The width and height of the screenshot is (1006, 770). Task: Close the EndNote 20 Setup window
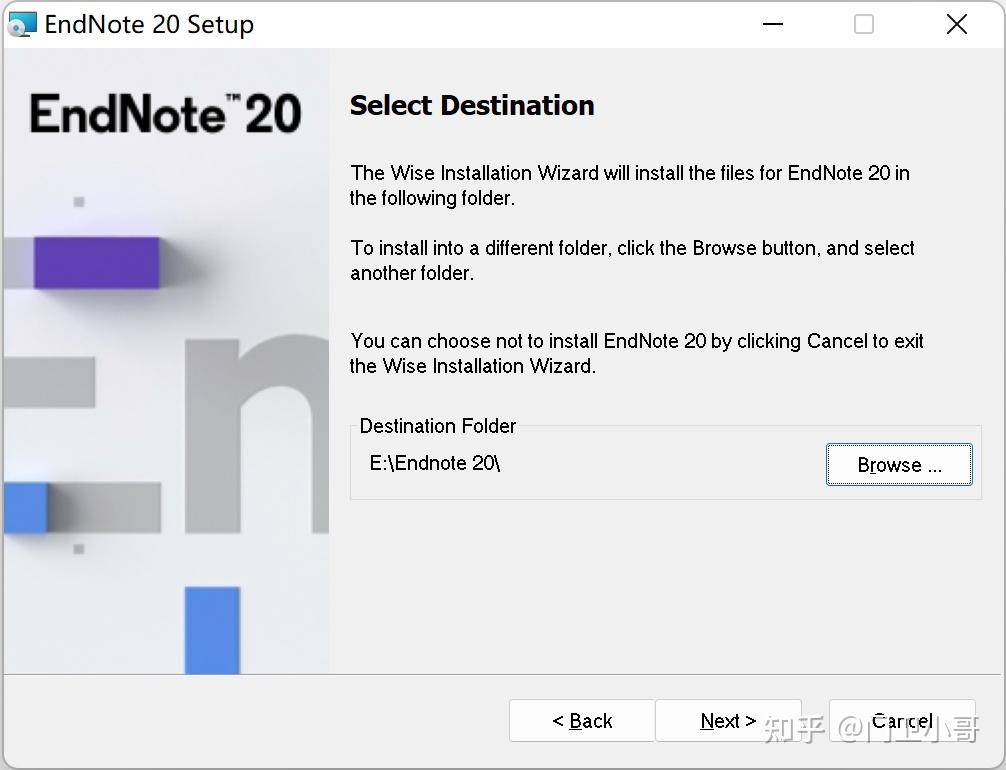[956, 24]
